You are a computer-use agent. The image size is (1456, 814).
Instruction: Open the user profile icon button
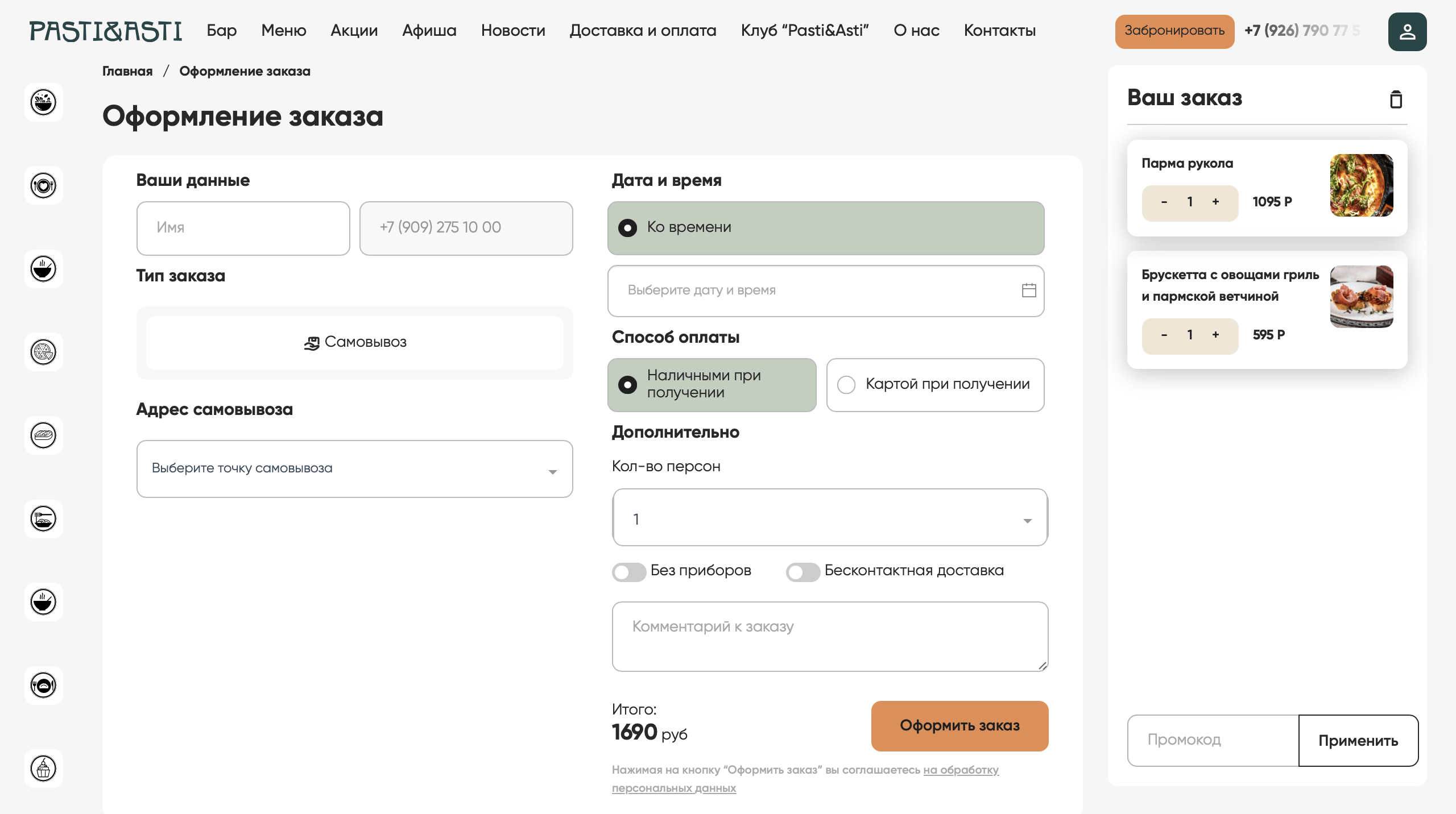pos(1407,32)
